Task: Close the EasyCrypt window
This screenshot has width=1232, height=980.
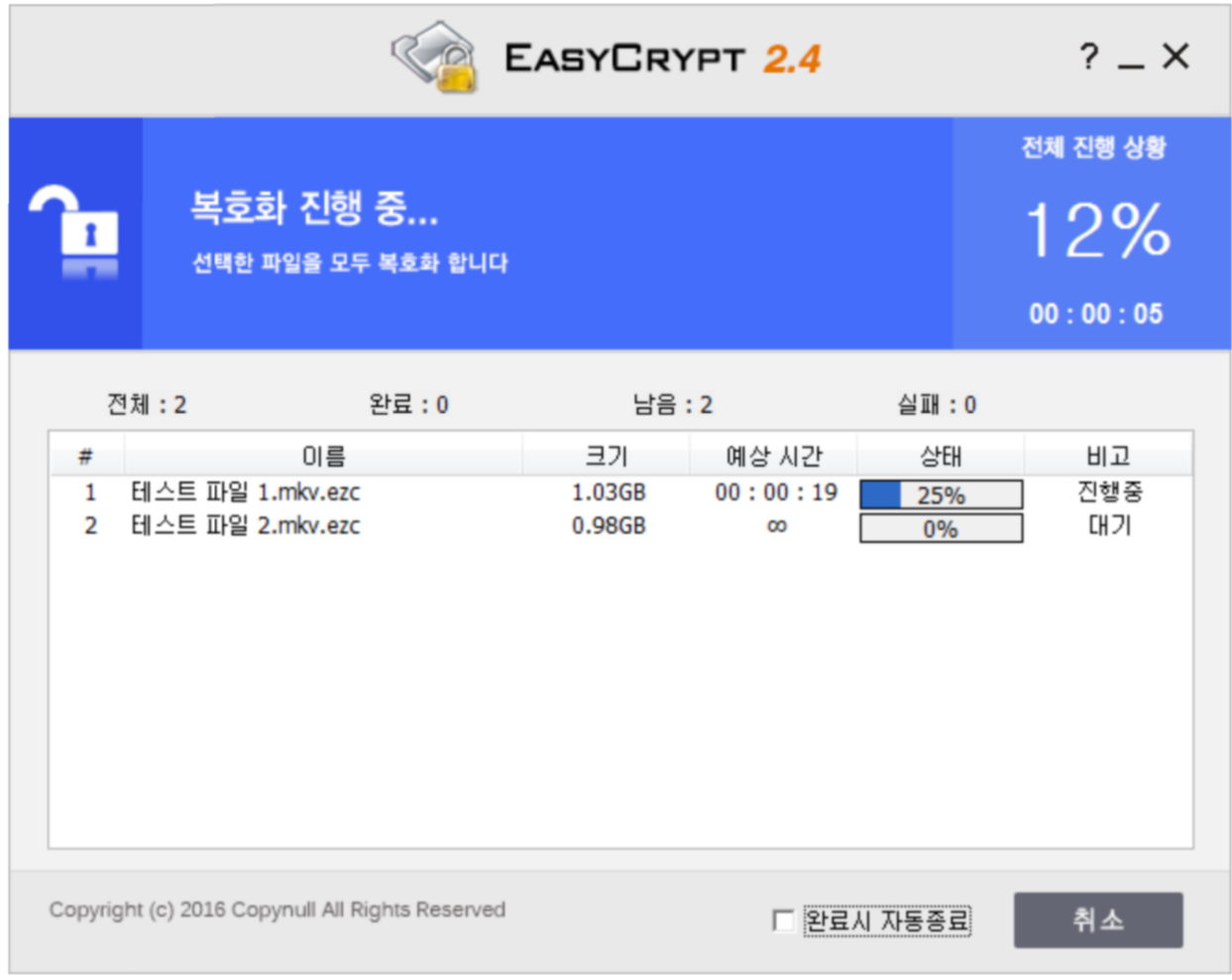Action: coord(1176,56)
